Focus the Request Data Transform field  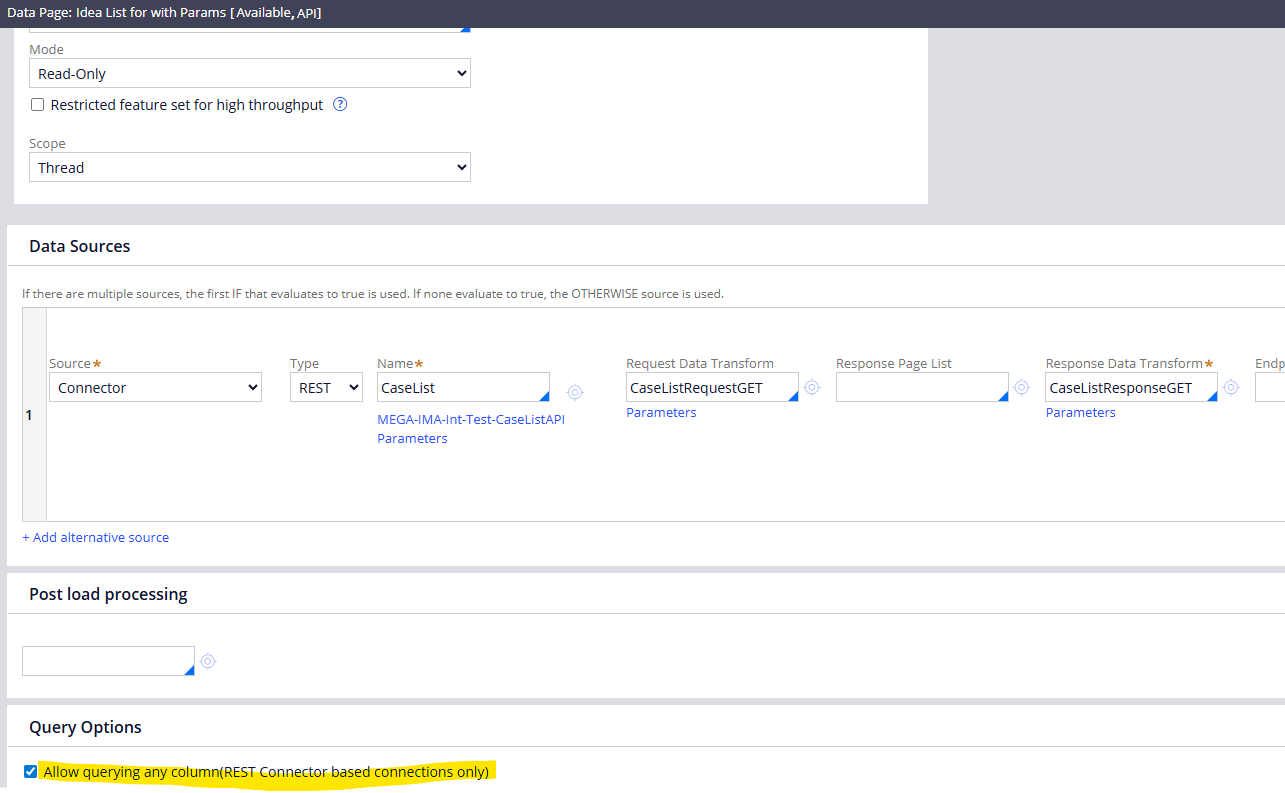pos(712,387)
